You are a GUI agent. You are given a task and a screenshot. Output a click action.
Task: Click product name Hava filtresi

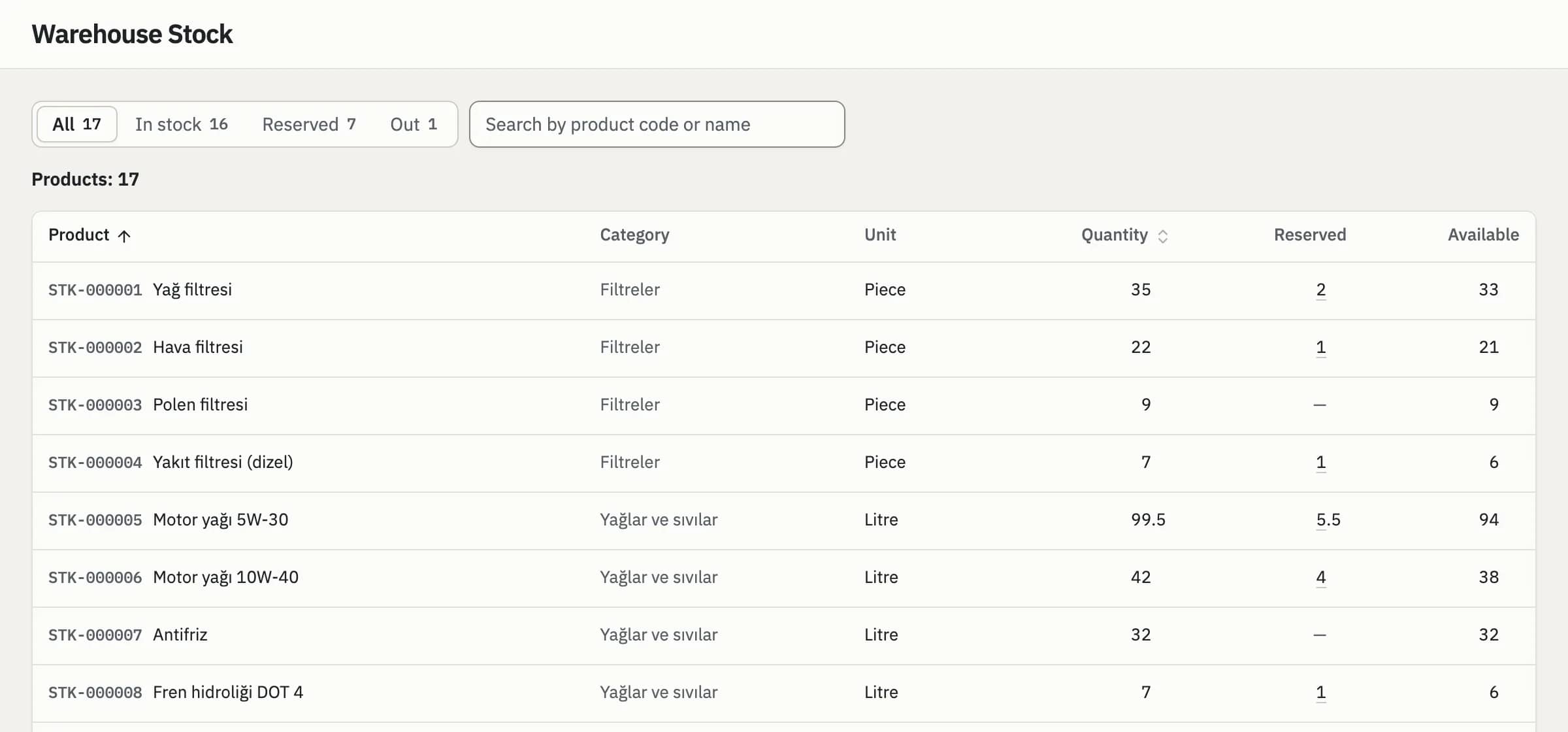click(x=198, y=347)
